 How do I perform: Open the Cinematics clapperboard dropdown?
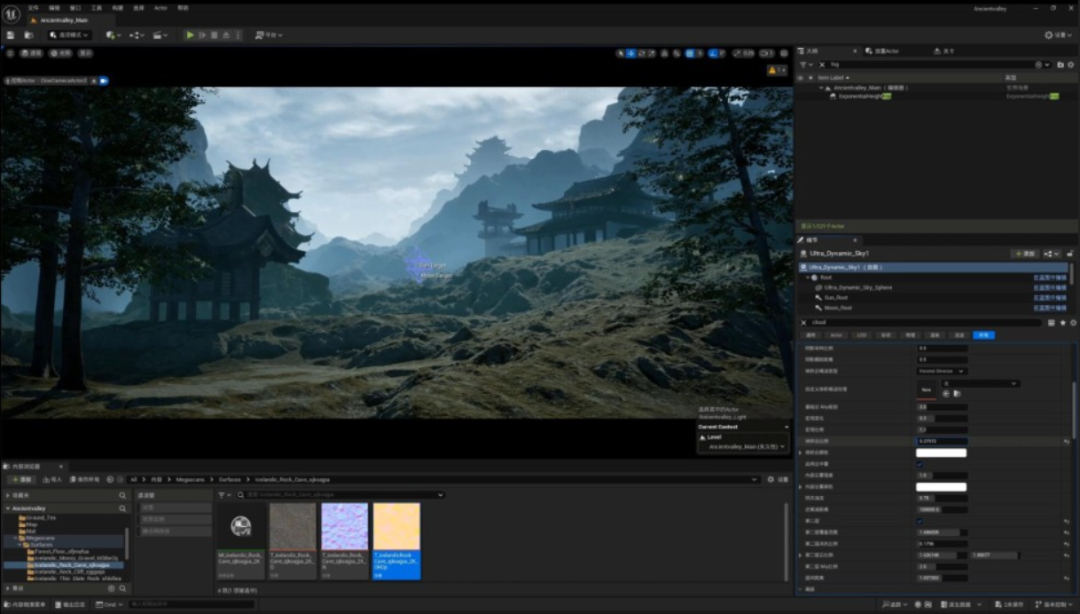(160, 35)
